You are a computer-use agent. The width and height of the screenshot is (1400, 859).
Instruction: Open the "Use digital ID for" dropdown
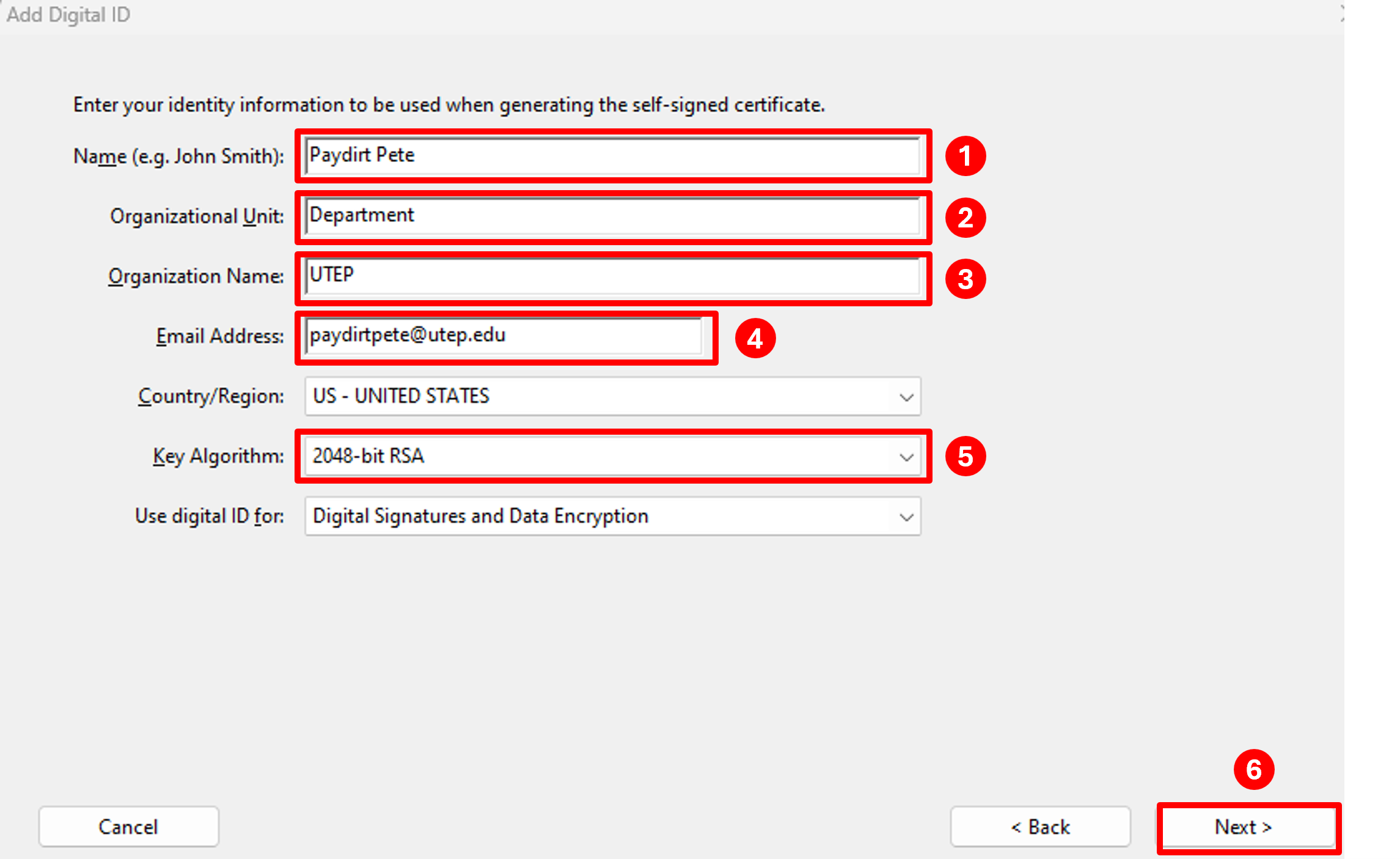tap(612, 517)
